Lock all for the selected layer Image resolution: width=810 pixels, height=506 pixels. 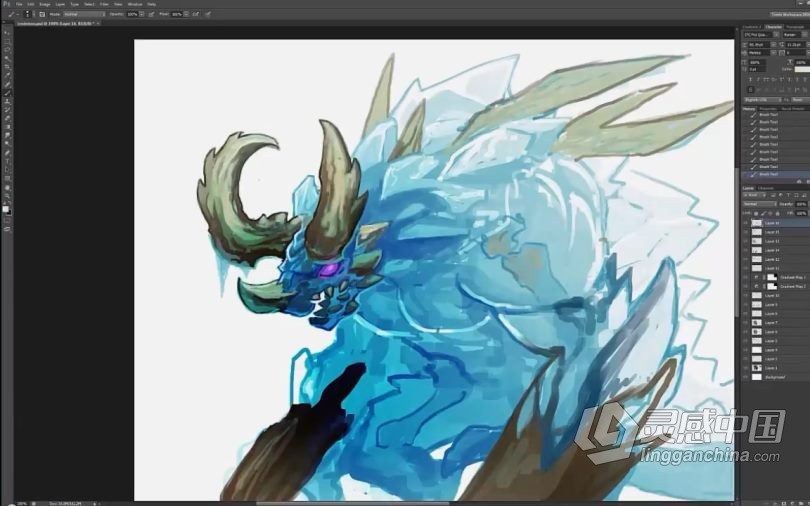[x=777, y=213]
